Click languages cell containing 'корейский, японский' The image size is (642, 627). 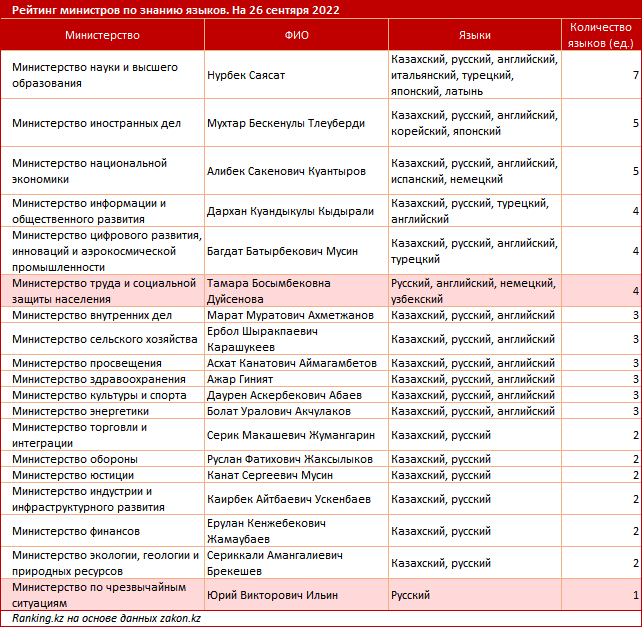coord(474,123)
